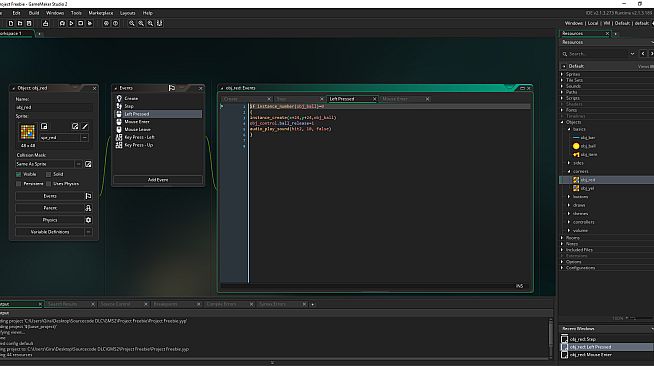The image size is (654, 366).
Task: Expand the Sprites folder in resource tree
Action: tap(562, 74)
